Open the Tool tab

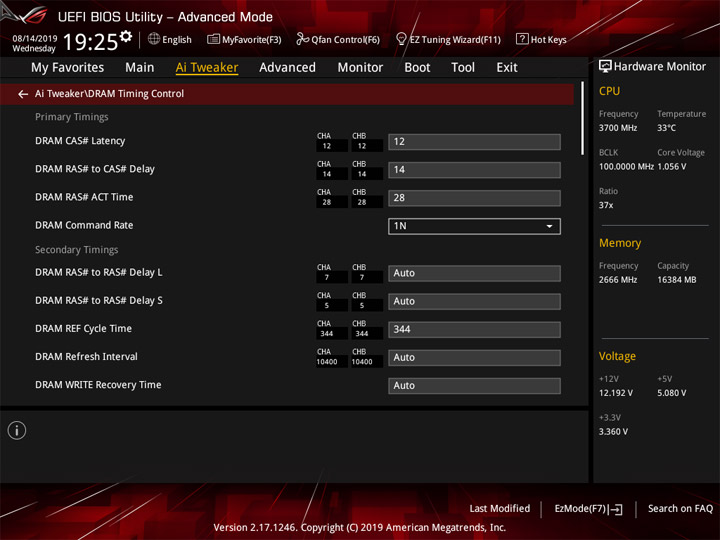tap(463, 68)
